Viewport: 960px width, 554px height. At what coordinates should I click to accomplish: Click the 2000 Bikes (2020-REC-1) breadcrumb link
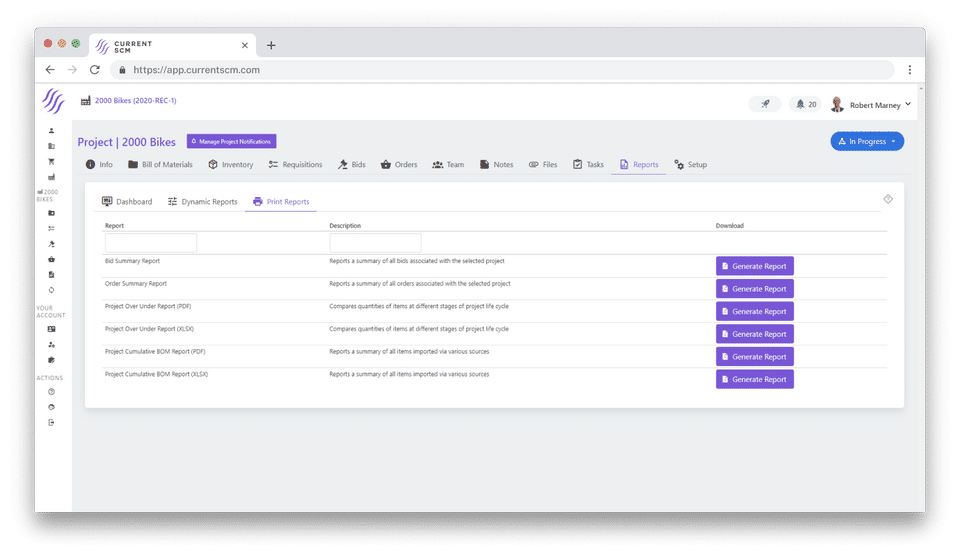[135, 100]
